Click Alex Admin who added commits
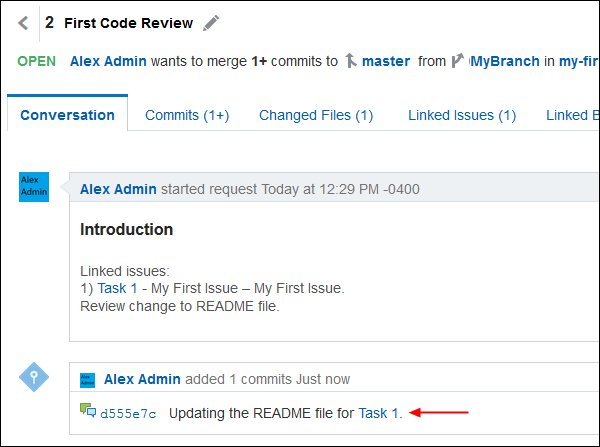Screen dimensions: 600x447 click(x=142, y=379)
